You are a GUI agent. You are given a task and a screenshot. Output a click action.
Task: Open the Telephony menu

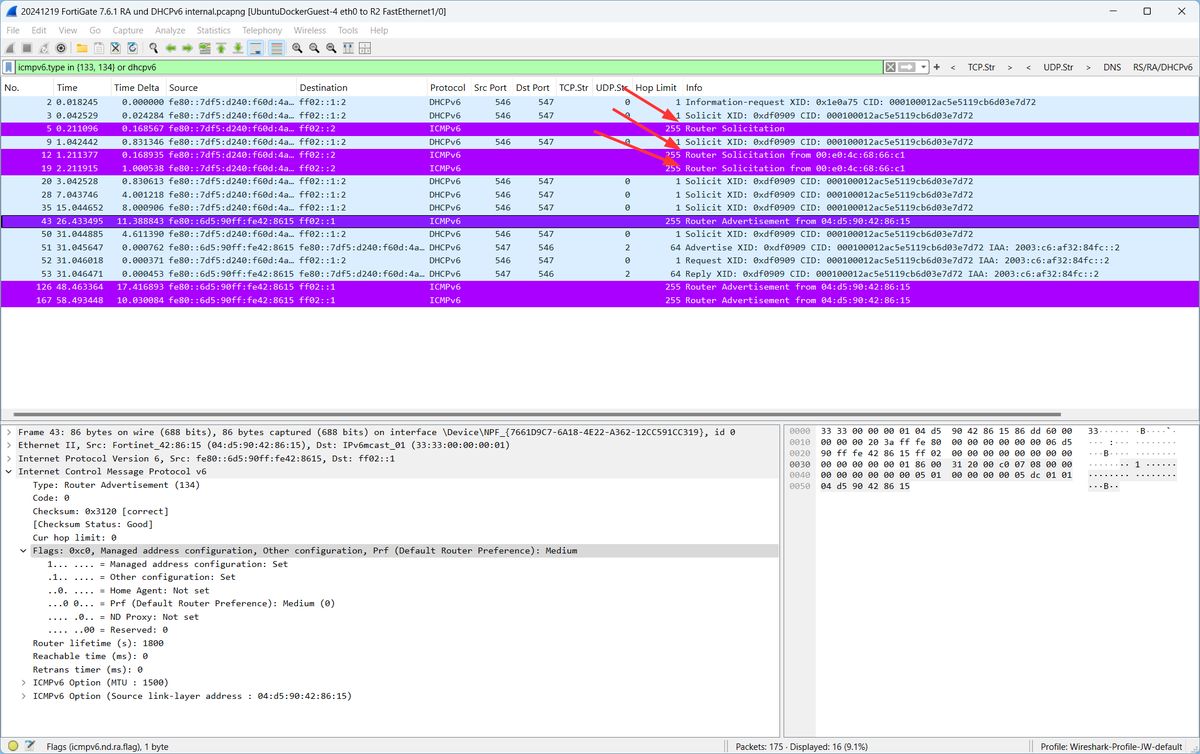[x=262, y=30]
